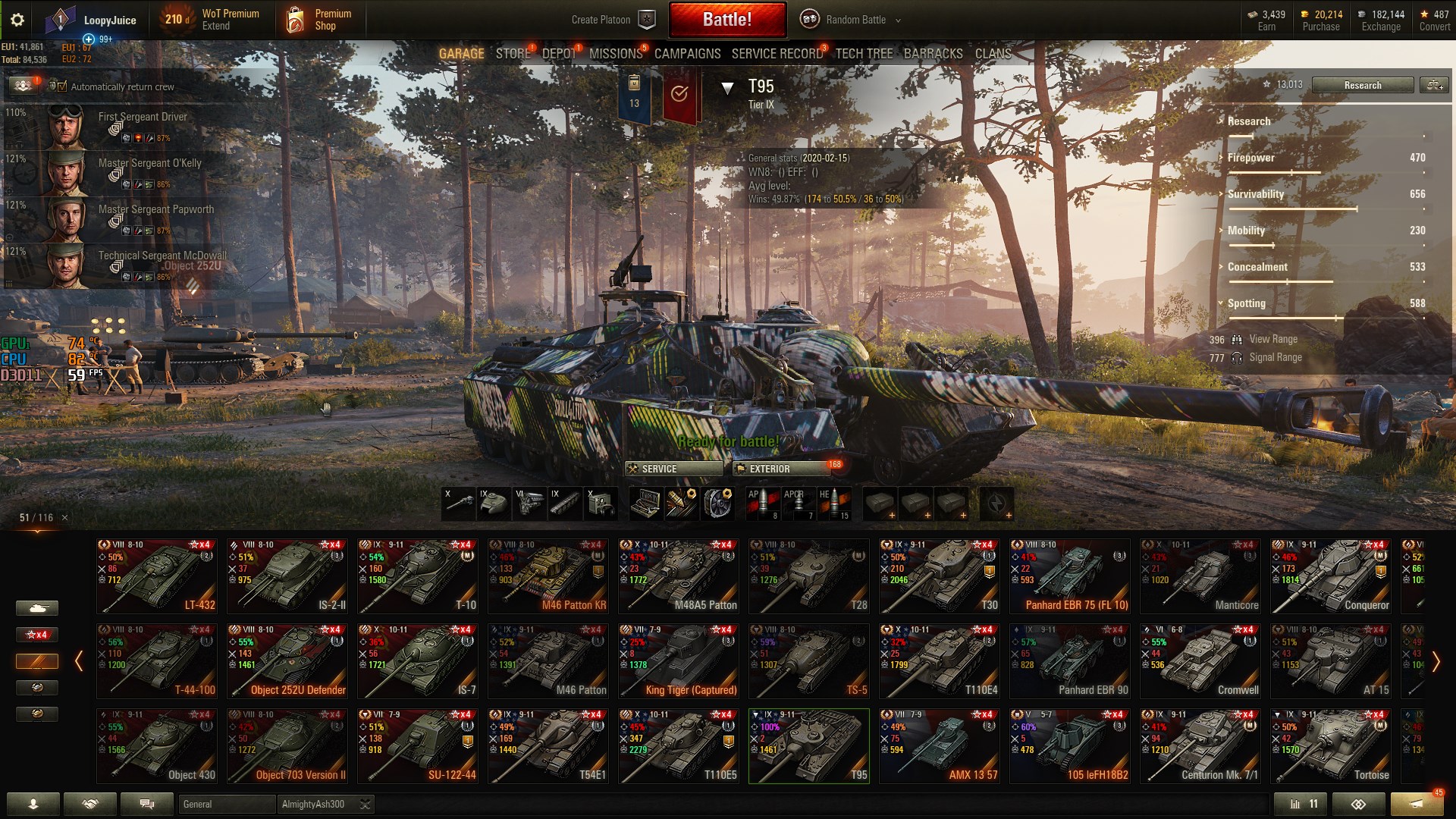Image resolution: width=1456 pixels, height=819 pixels.
Task: Open the vehicle comparison icon beside Research
Action: [x=1435, y=85]
